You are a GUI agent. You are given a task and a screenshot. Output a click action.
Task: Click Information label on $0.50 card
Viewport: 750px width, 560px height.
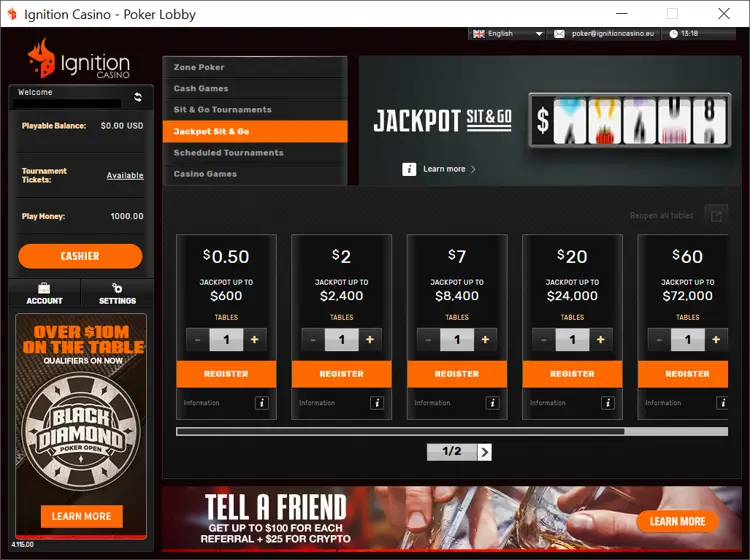201,403
